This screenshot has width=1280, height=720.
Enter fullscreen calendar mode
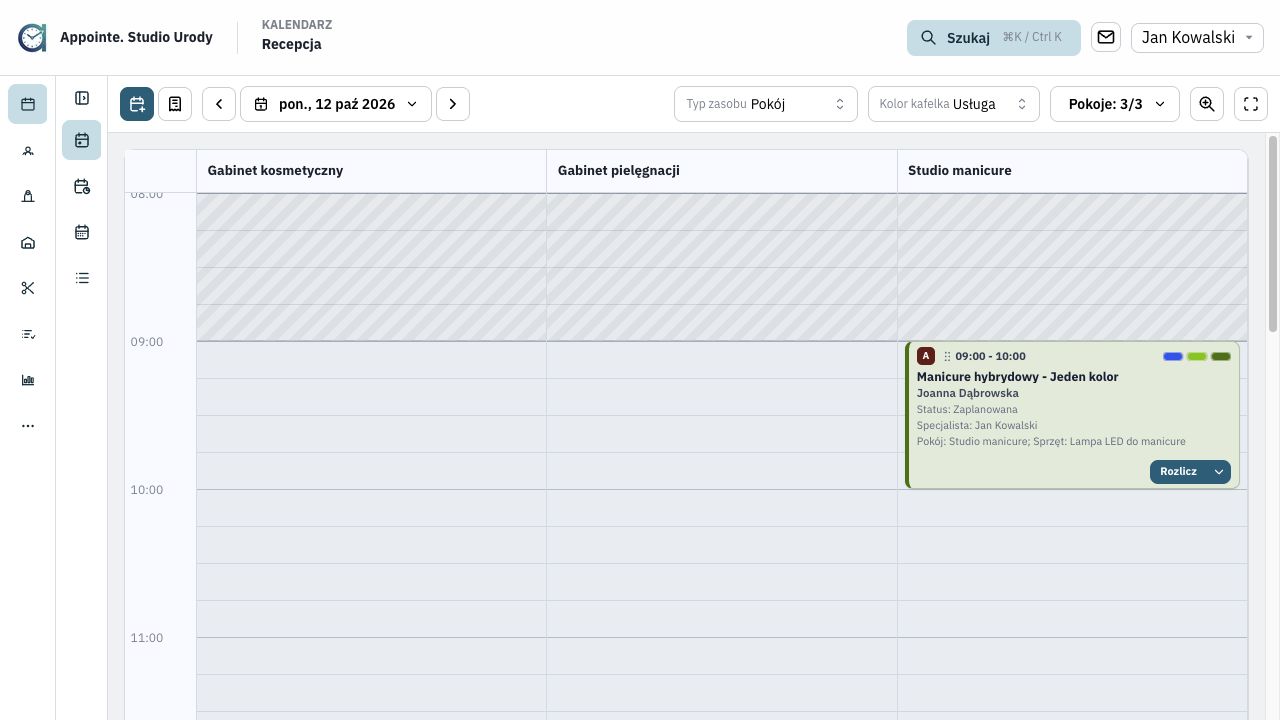pos(1251,104)
